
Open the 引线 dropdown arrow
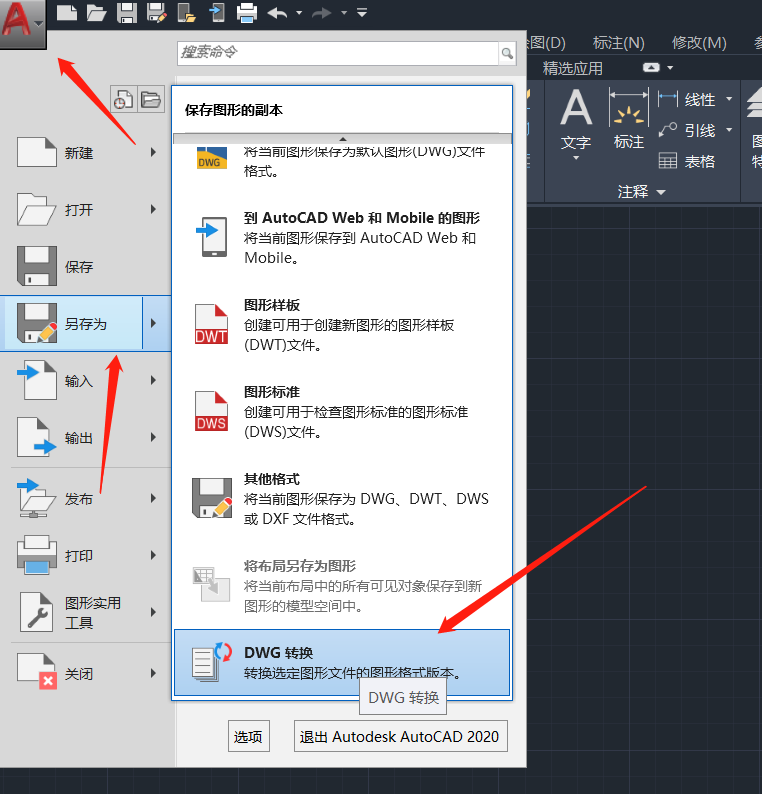[729, 131]
